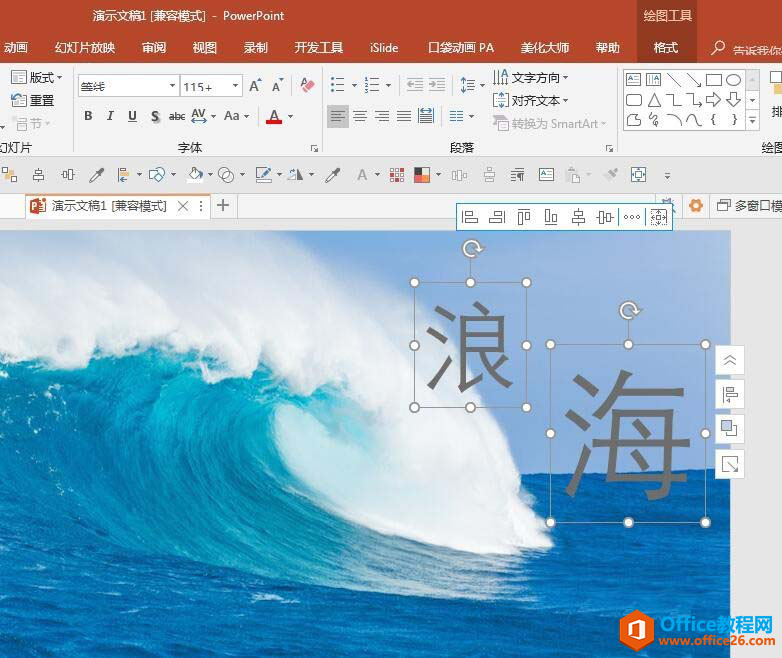Align text left in paragraph
The height and width of the screenshot is (658, 782).
click(338, 117)
